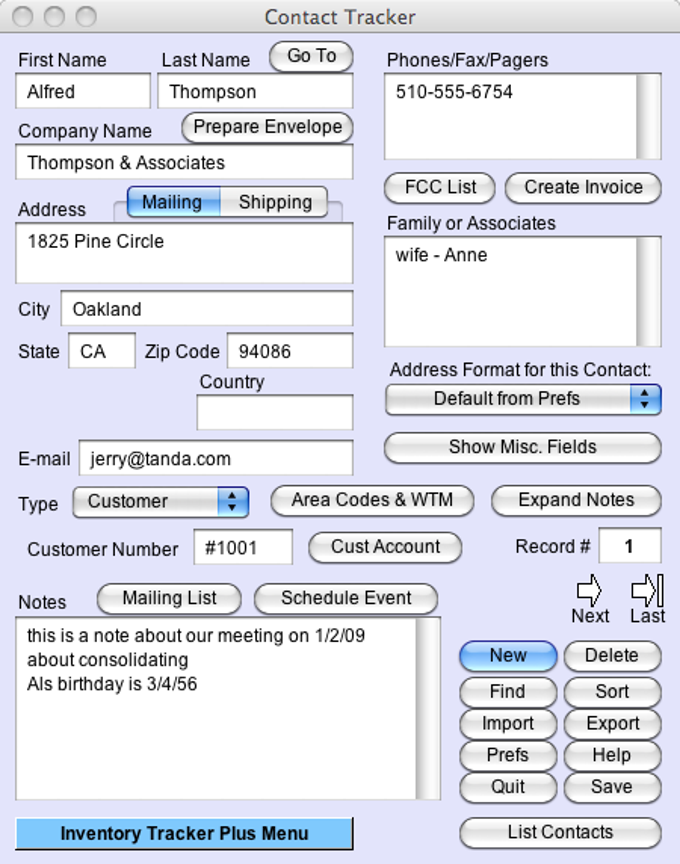Click the City field containing Oakland
Screen dimensions: 680x864
click(x=207, y=309)
